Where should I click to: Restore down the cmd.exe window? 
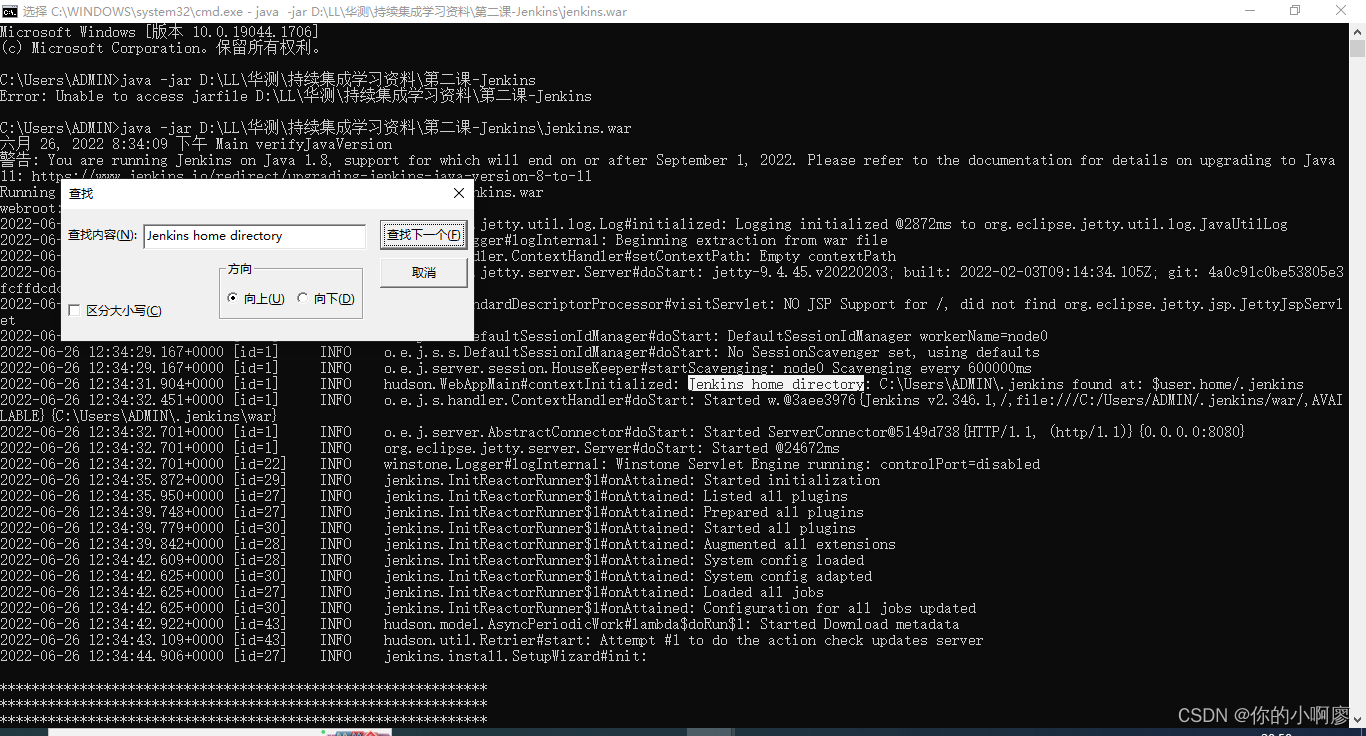point(1296,10)
